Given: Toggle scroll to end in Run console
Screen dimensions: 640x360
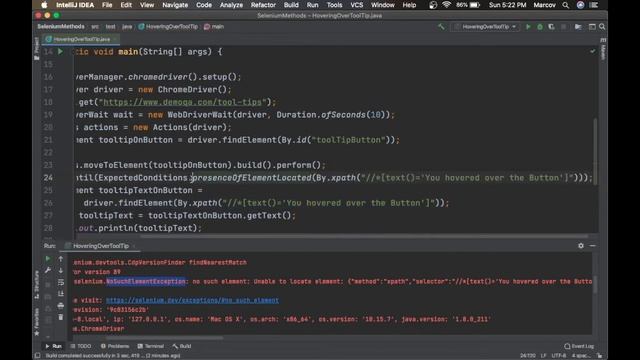Looking at the screenshot, I should pyautogui.click(x=61, y=293).
